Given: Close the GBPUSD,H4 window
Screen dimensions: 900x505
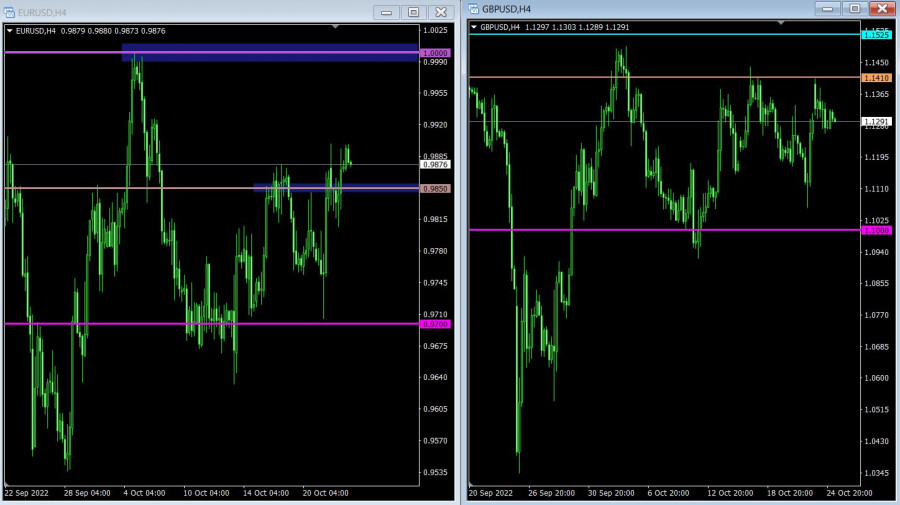Looking at the screenshot, I should pyautogui.click(x=882, y=9).
